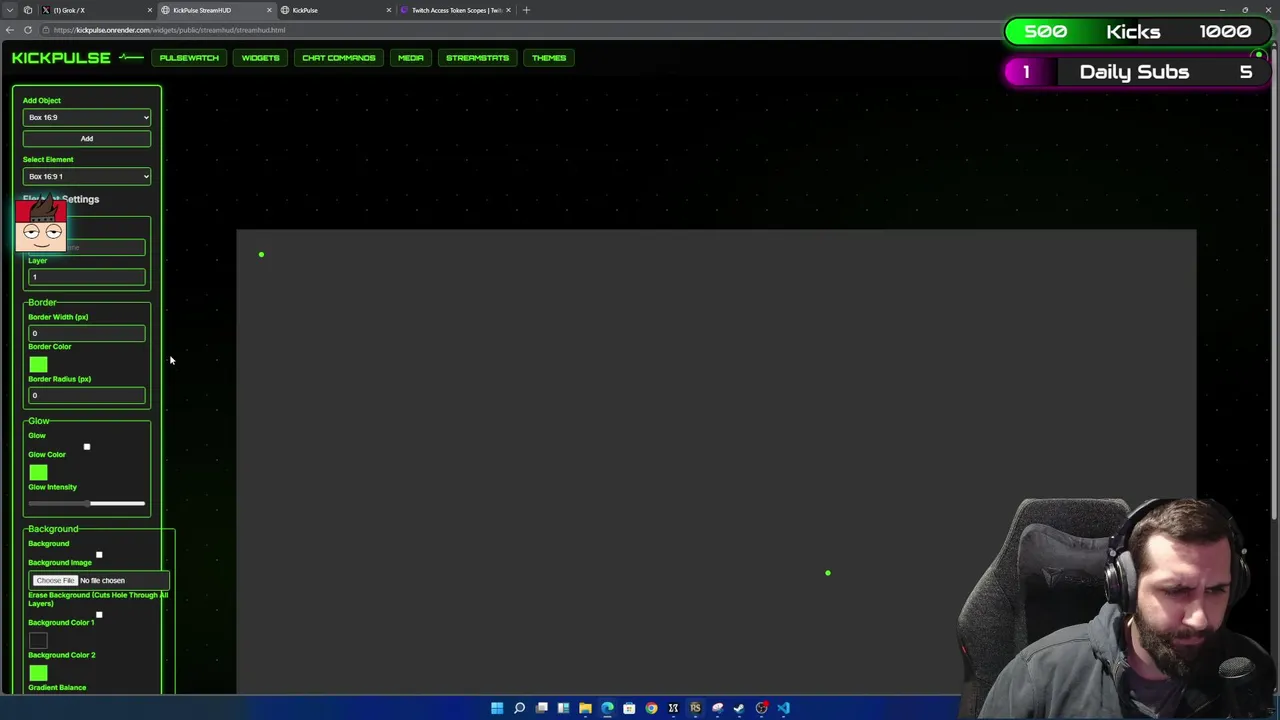Enable Erase Background checkbox
Viewport: 1280px width, 720px height.
click(x=99, y=615)
